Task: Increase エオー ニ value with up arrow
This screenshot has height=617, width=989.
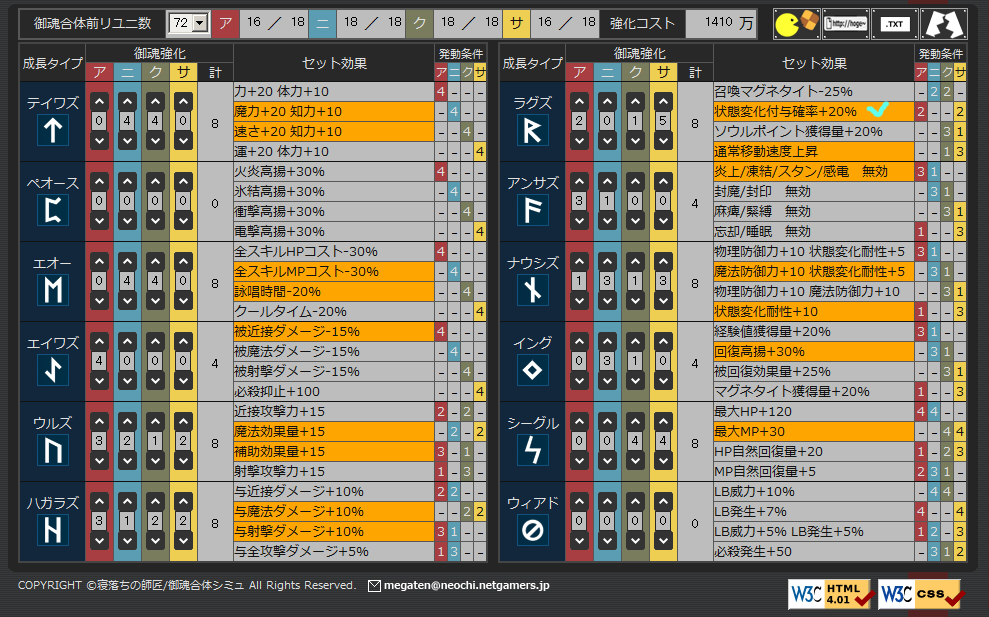Action: pyautogui.click(x=127, y=261)
